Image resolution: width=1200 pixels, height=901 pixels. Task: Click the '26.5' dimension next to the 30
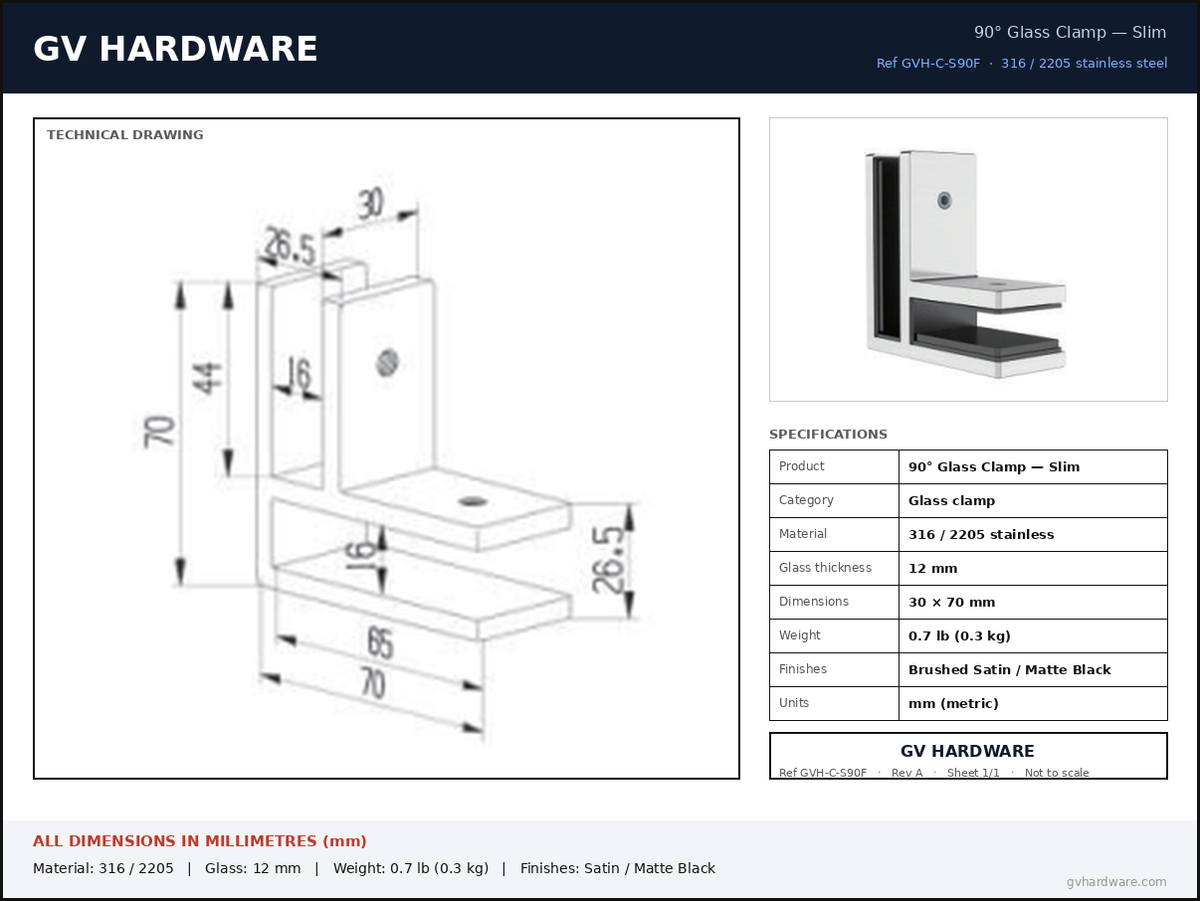click(291, 246)
